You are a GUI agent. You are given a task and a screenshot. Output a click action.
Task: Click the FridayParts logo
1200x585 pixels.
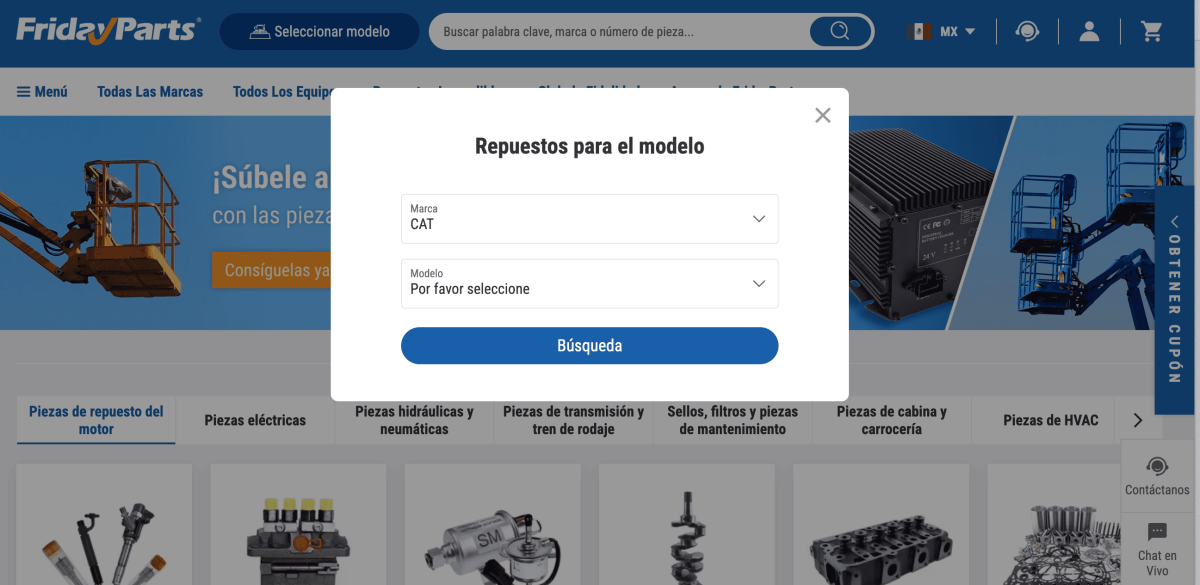(x=108, y=31)
